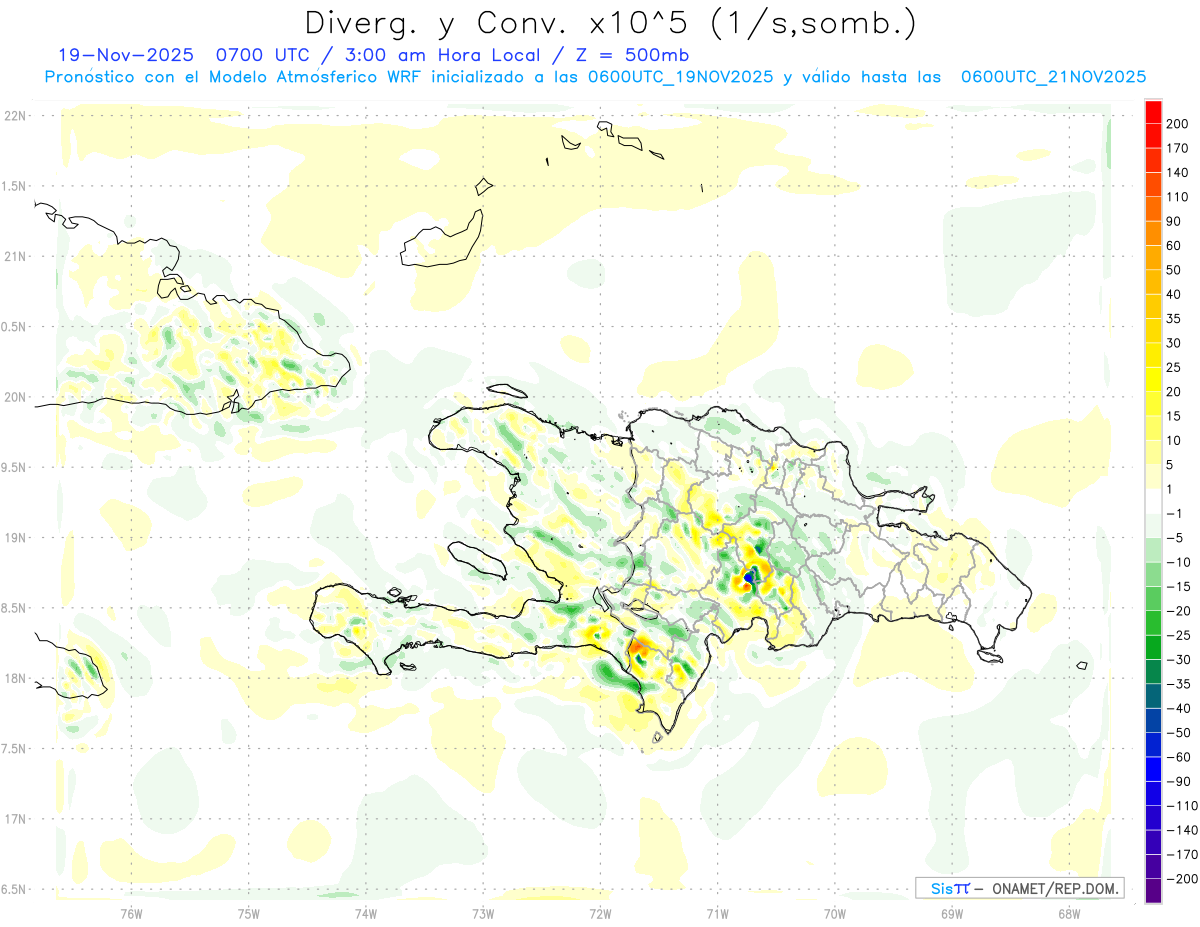Image resolution: width=1200 pixels, height=927 pixels.
Task: Click the '0600UTC_19NOV2025' initialization time
Action: pos(680,77)
